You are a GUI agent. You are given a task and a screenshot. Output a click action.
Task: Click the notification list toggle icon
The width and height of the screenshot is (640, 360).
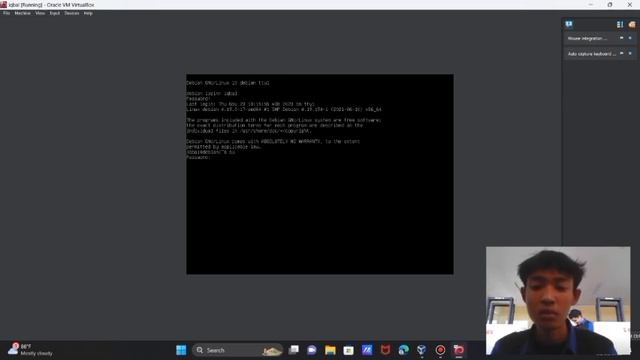coord(620,24)
